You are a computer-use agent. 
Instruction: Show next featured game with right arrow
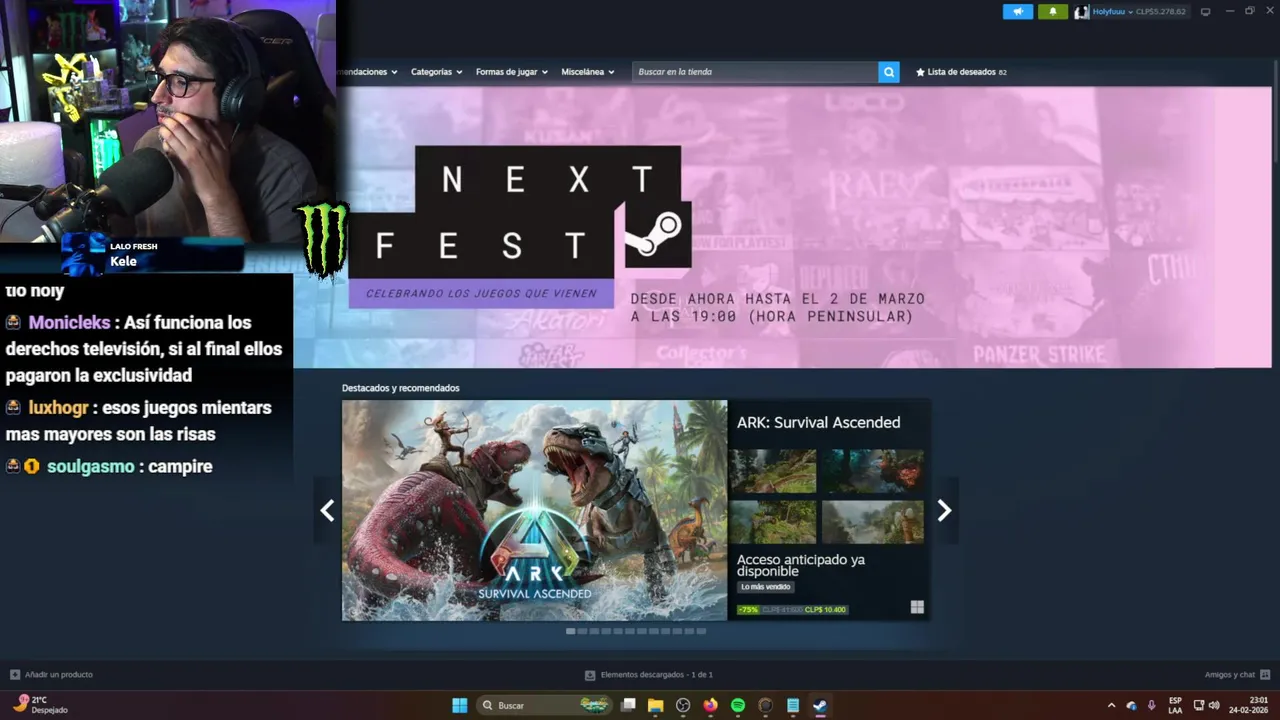[944, 511]
